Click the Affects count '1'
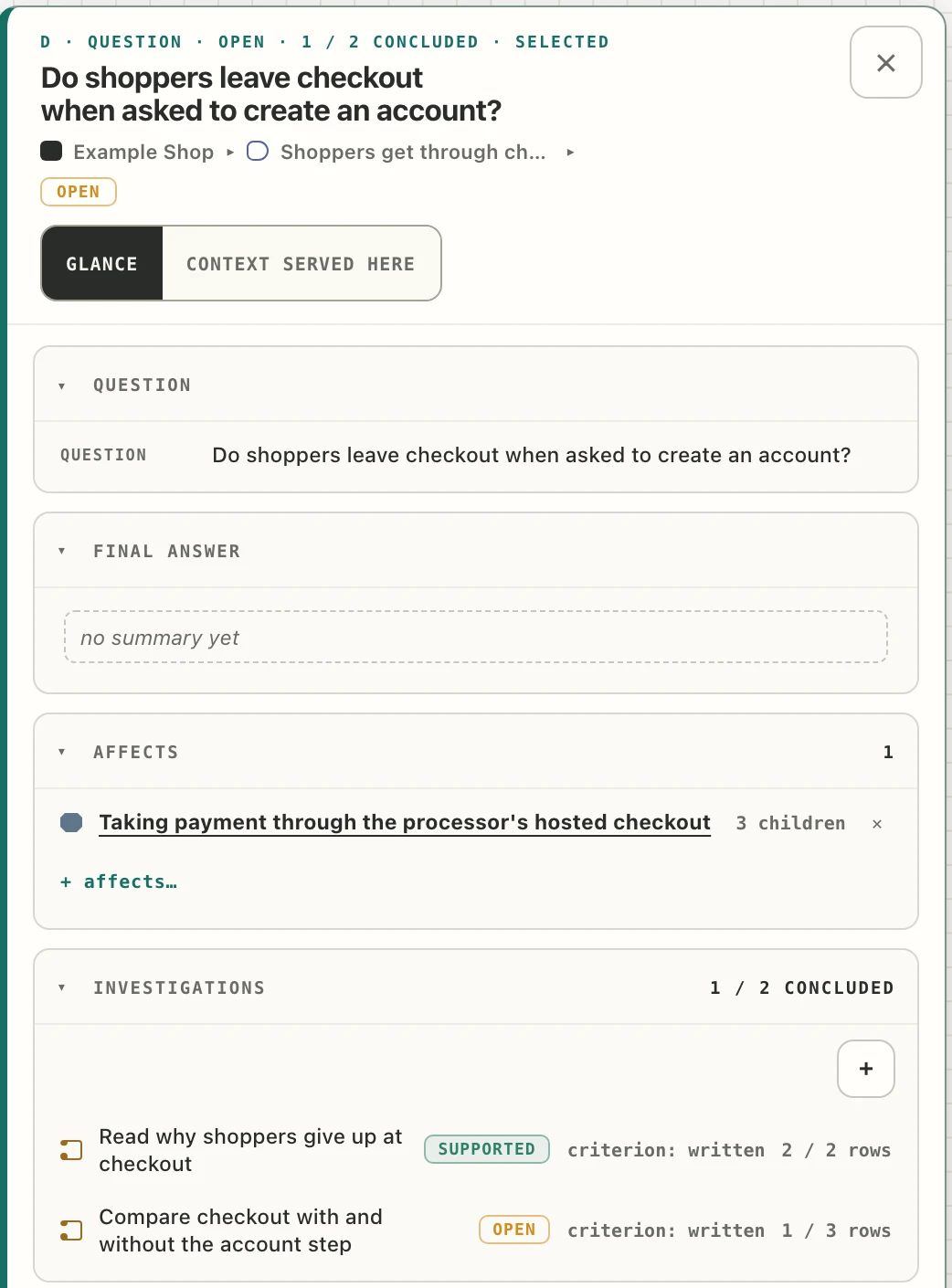 point(888,752)
